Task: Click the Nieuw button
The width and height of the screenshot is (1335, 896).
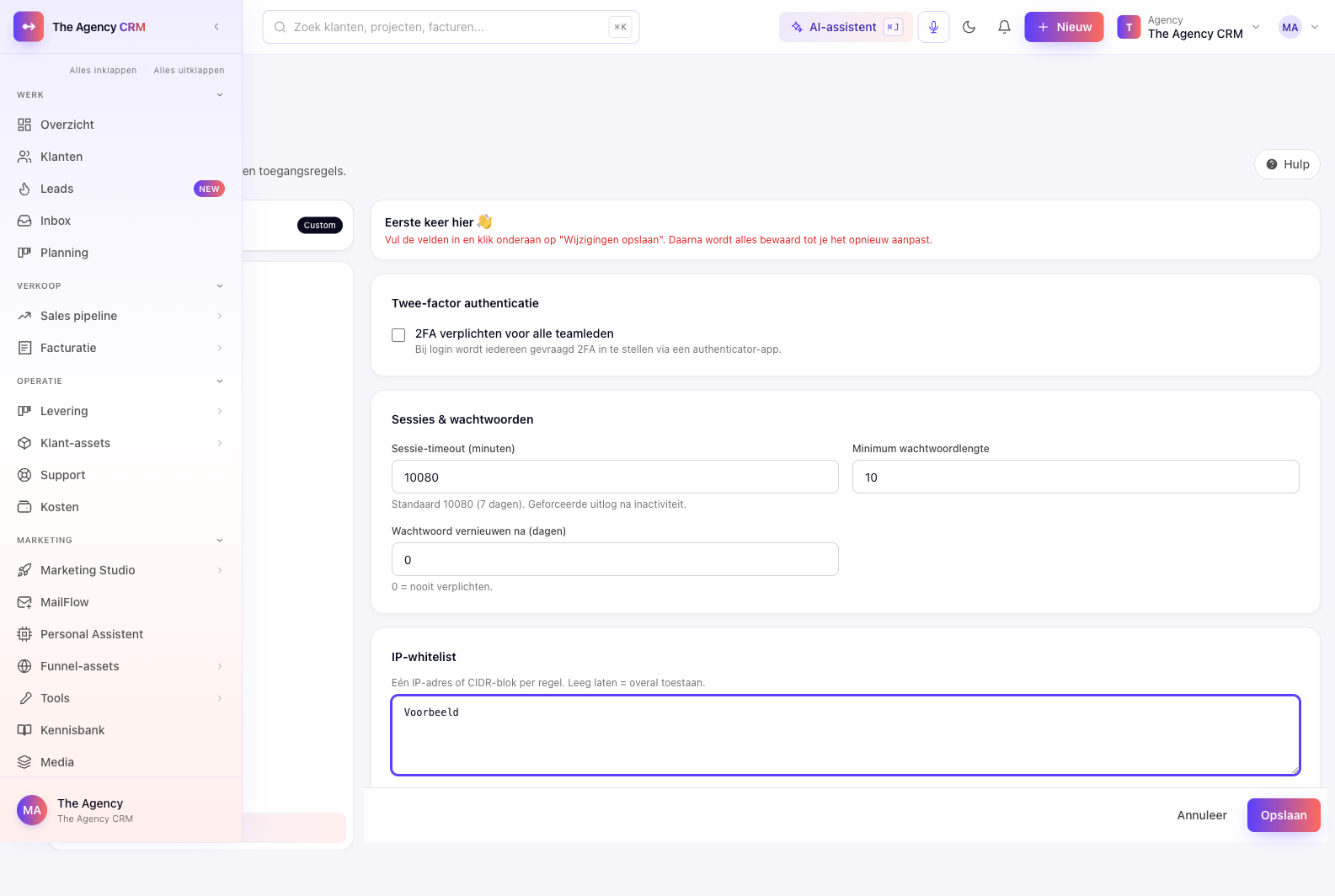Action: tap(1064, 27)
